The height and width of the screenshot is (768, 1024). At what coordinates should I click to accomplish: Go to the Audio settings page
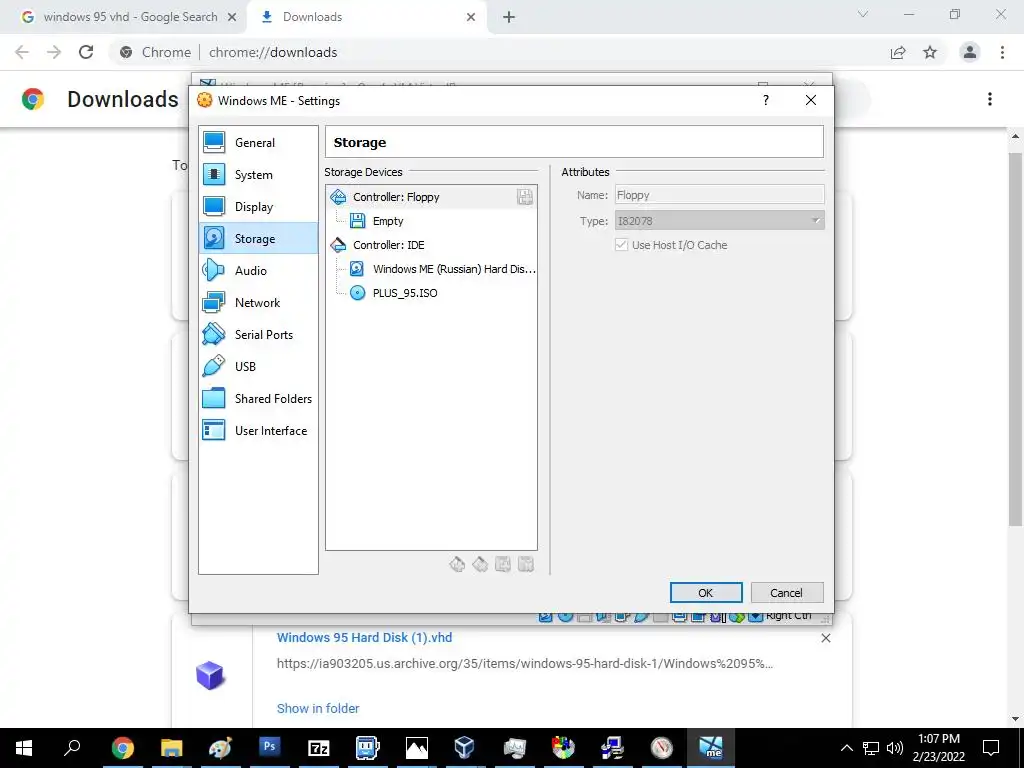tap(258, 270)
